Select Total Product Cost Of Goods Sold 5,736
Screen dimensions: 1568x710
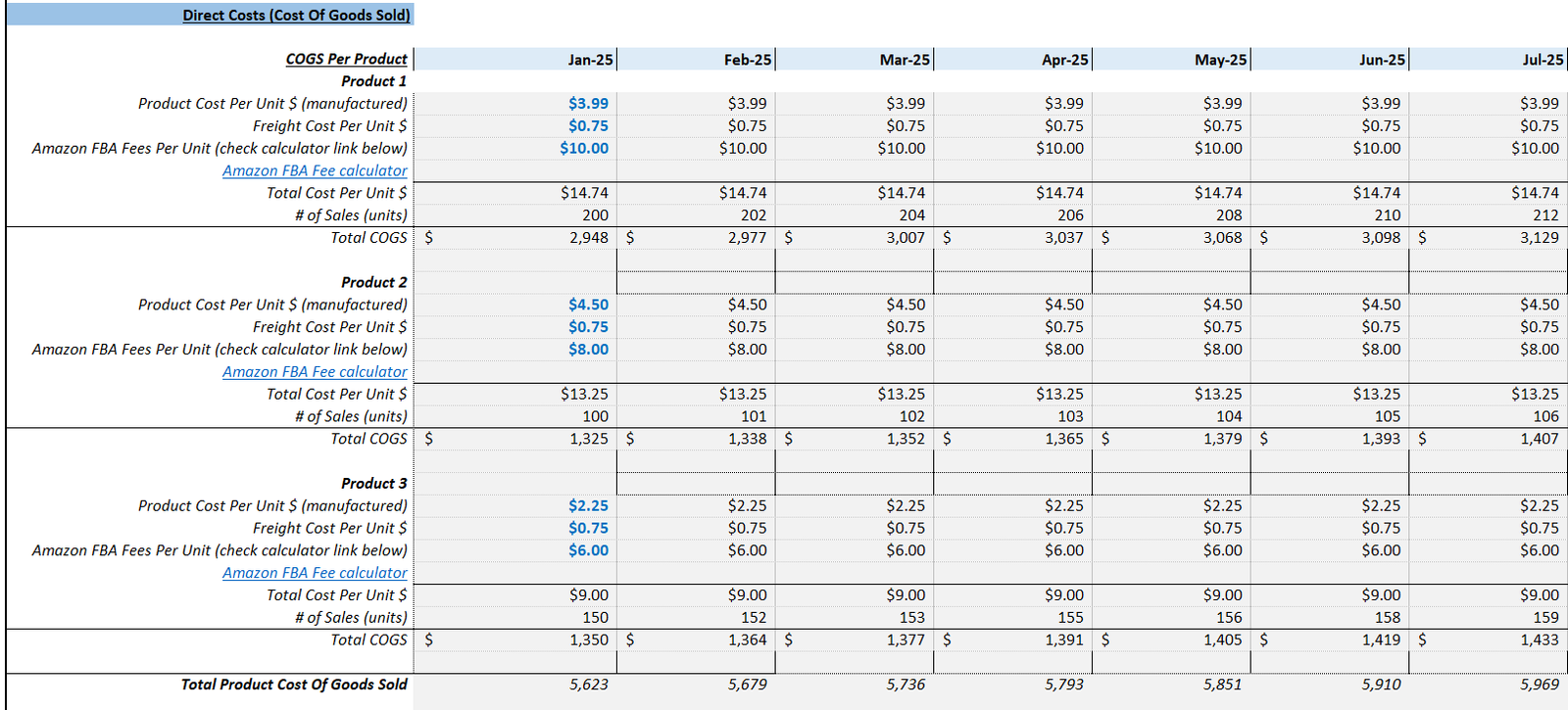click(905, 685)
